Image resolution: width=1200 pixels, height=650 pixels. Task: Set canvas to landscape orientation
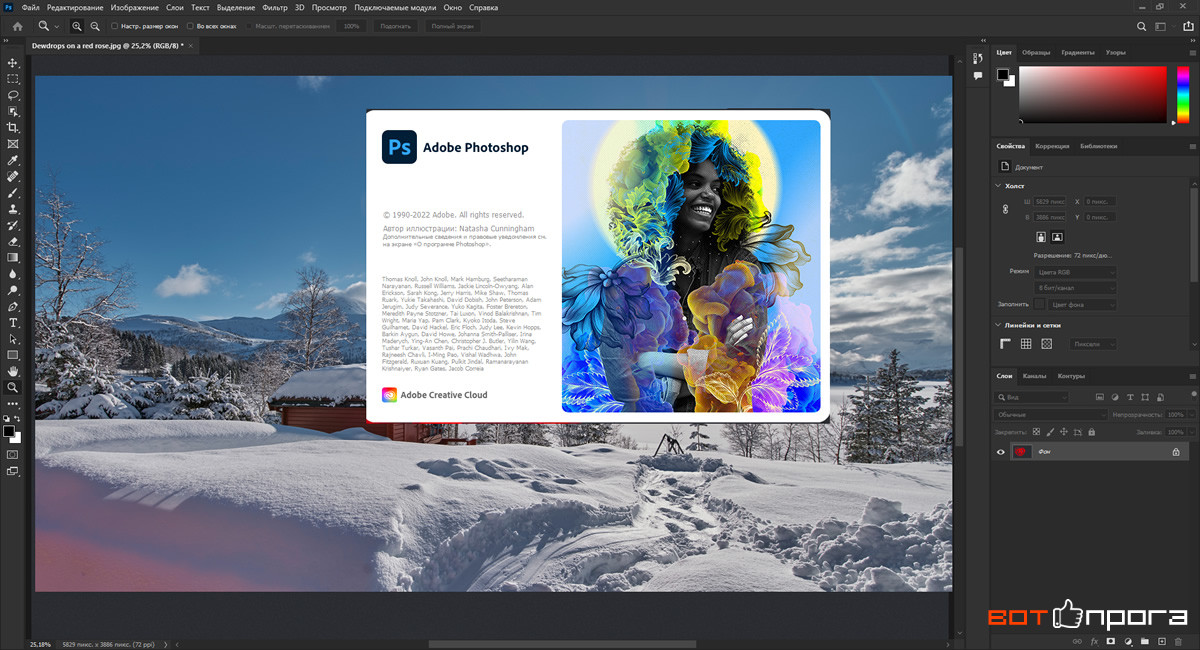point(1057,237)
